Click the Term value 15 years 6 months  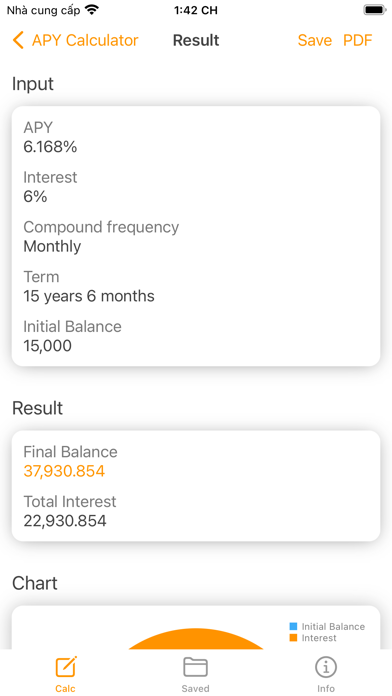[89, 296]
